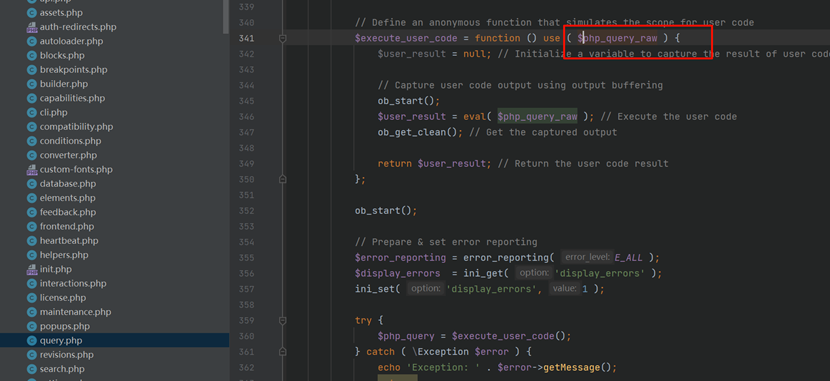
Task: Click the helpers.php file icon
Action: pos(31,255)
